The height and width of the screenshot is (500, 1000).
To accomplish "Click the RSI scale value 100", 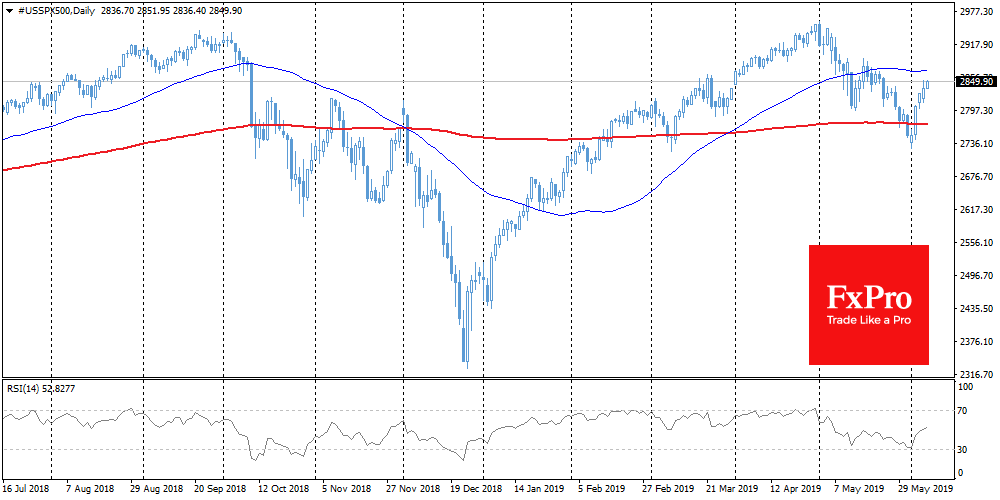I will tap(966, 387).
